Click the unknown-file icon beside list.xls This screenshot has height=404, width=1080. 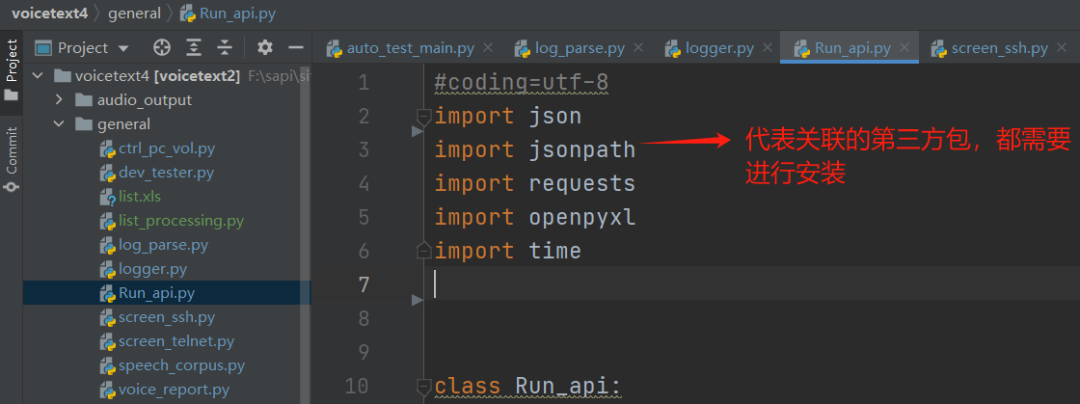(x=107, y=197)
